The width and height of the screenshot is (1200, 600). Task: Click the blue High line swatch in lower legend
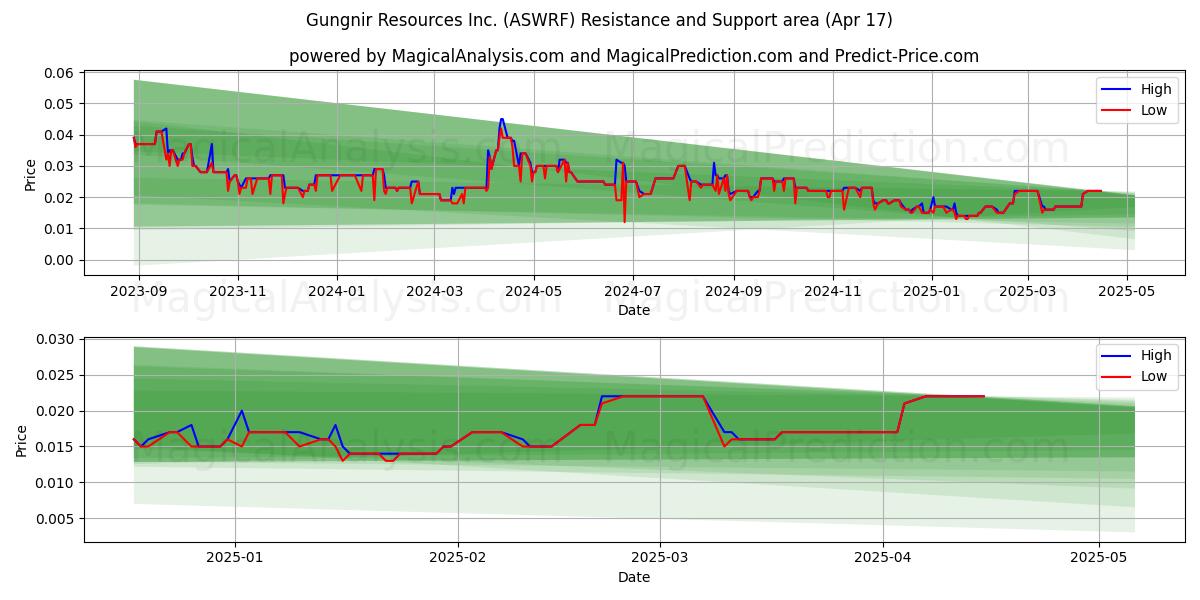point(1115,356)
